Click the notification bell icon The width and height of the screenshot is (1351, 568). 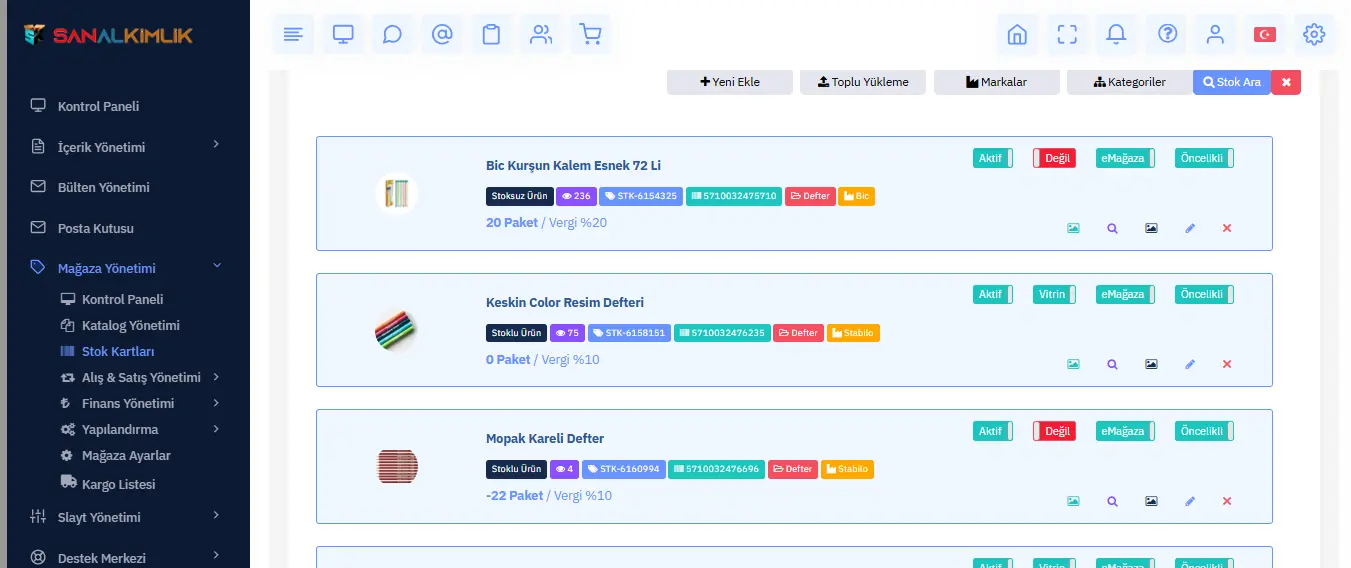click(x=1116, y=35)
